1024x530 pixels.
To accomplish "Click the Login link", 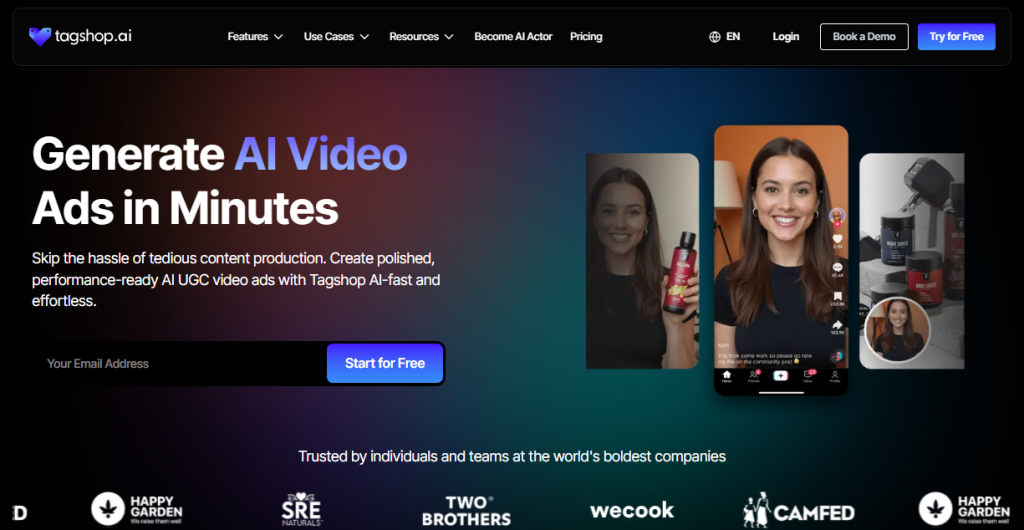I will point(785,37).
